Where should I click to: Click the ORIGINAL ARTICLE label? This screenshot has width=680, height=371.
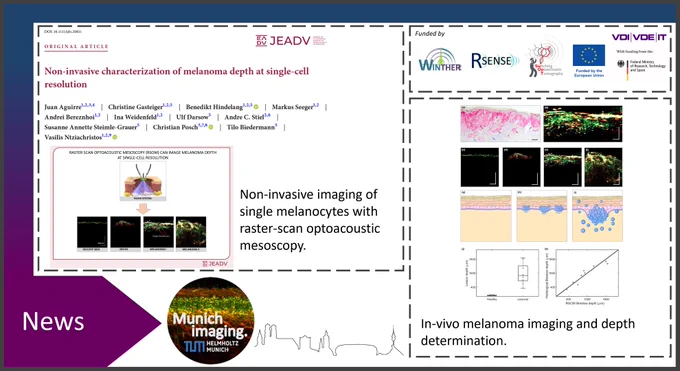click(76, 46)
